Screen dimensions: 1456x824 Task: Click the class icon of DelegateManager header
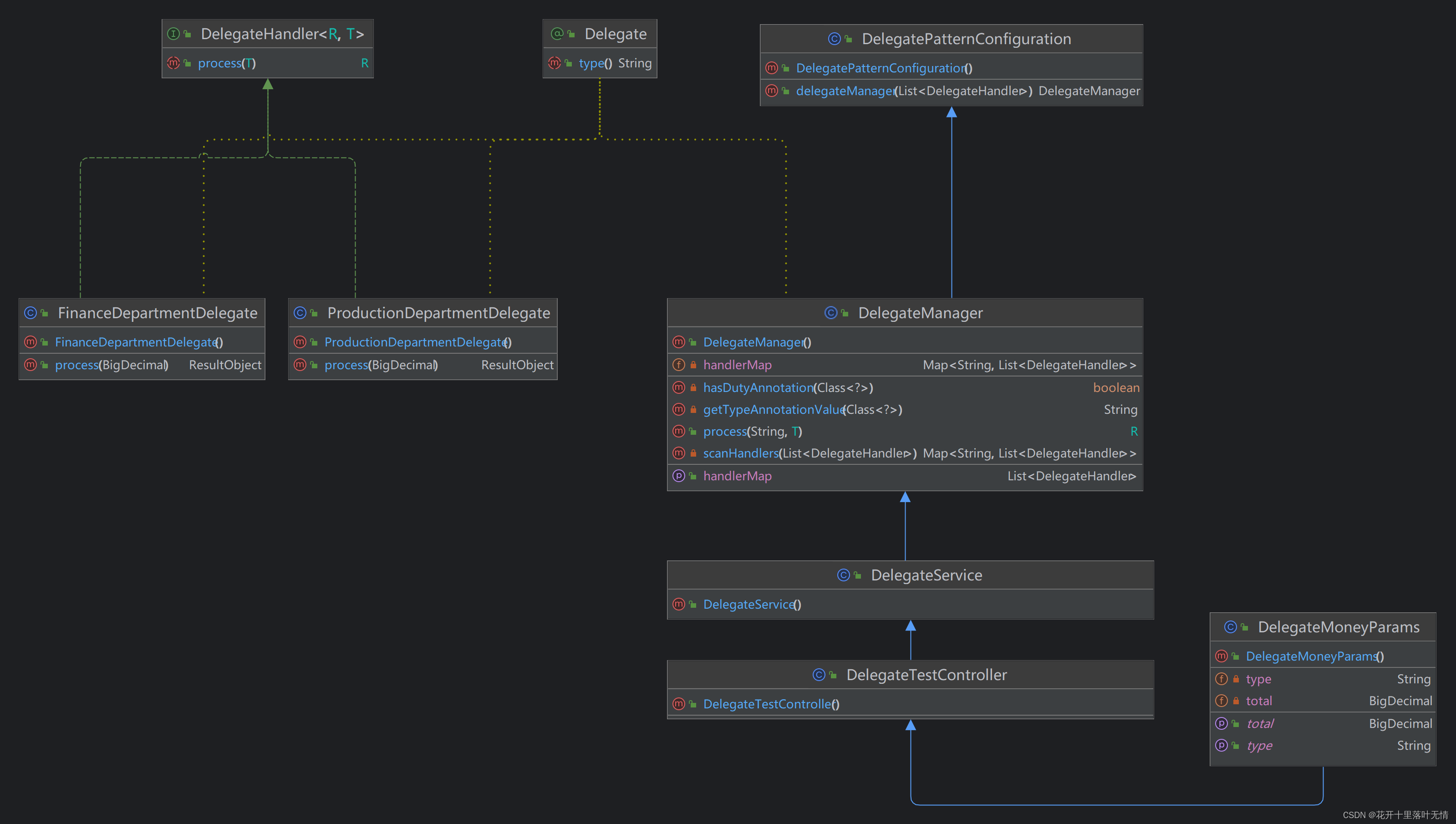(831, 313)
